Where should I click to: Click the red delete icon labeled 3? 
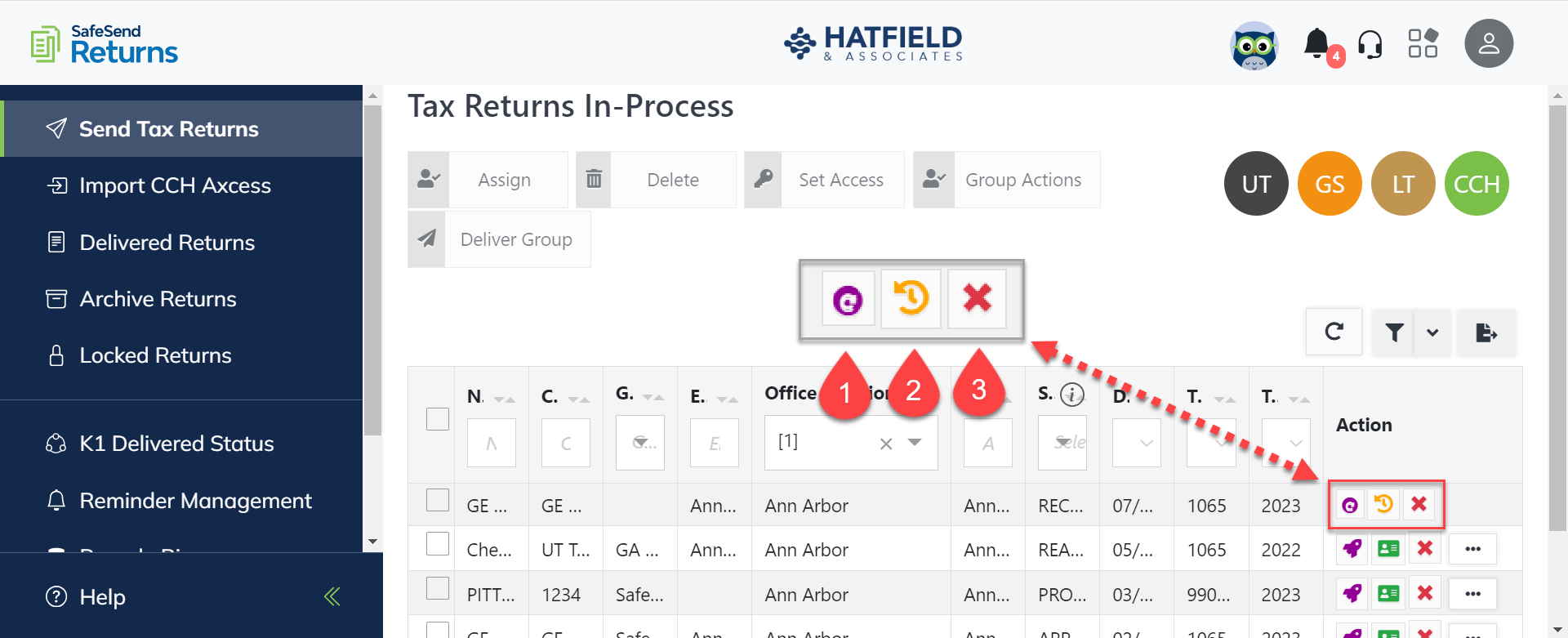click(977, 299)
